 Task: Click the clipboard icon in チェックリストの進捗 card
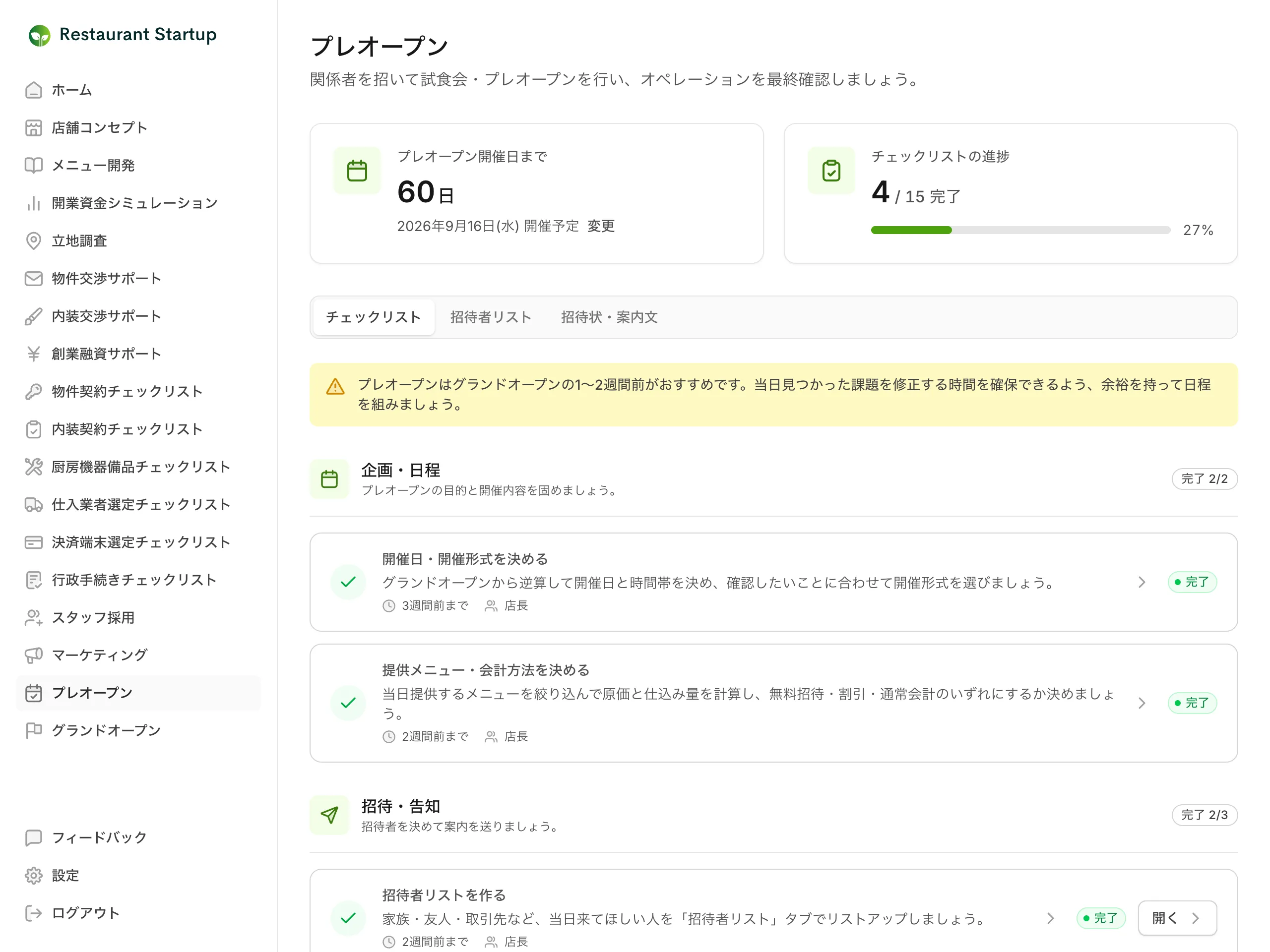(831, 171)
